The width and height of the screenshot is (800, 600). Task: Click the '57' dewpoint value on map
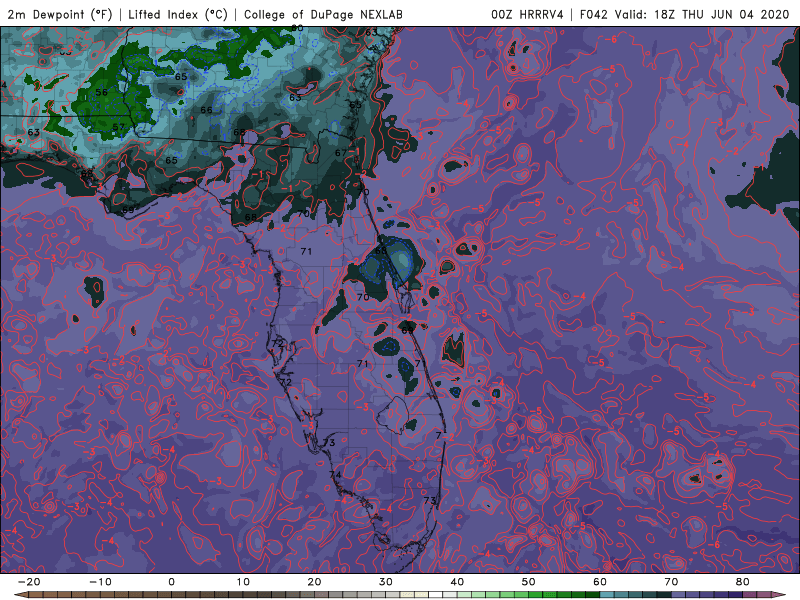click(118, 127)
